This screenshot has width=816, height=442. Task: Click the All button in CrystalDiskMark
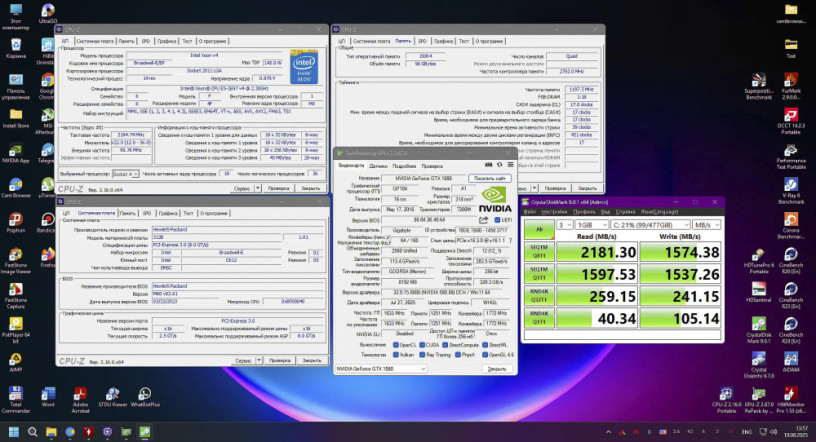coord(539,230)
